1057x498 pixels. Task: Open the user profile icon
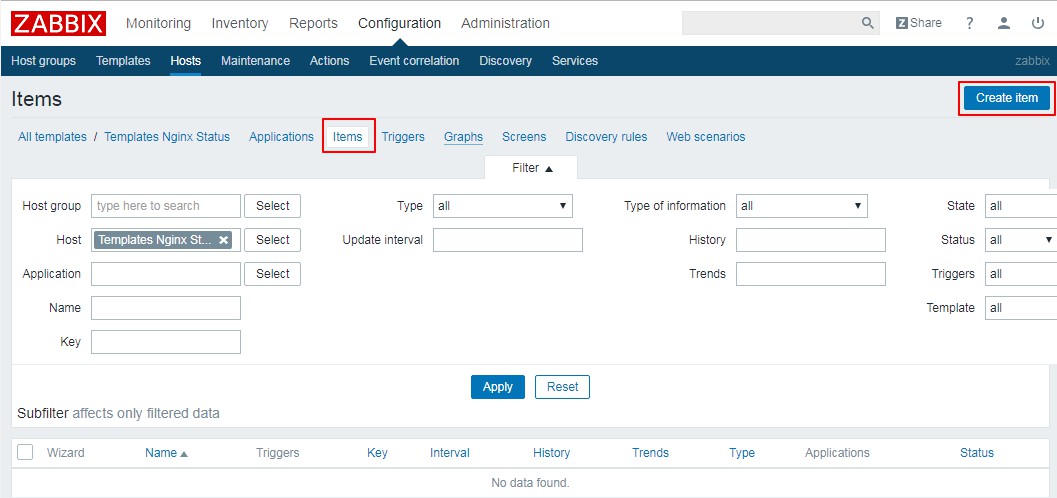click(1004, 23)
